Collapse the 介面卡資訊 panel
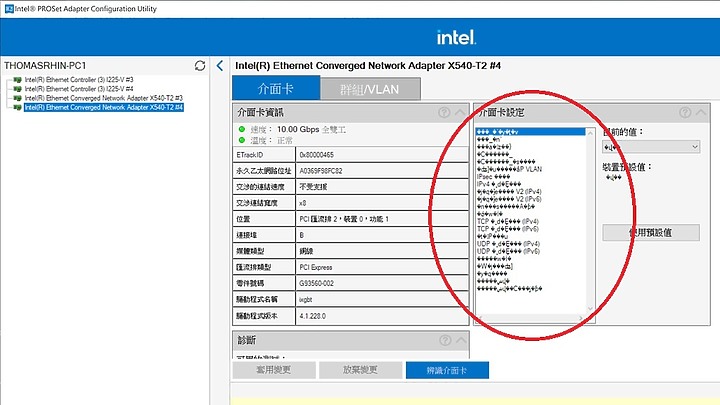The height and width of the screenshot is (405, 720). [x=460, y=112]
